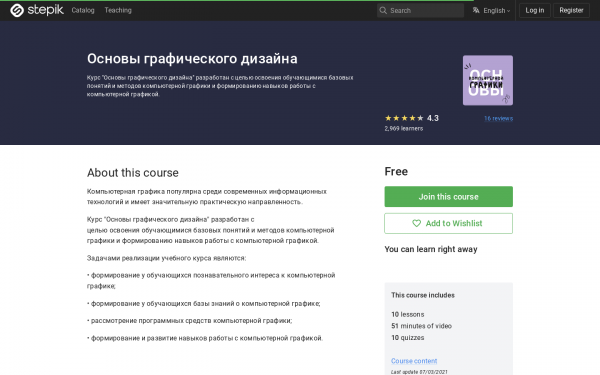Viewport: 600px width, 375px height.
Task: Click the star rating 4.3
Action: pos(412,118)
